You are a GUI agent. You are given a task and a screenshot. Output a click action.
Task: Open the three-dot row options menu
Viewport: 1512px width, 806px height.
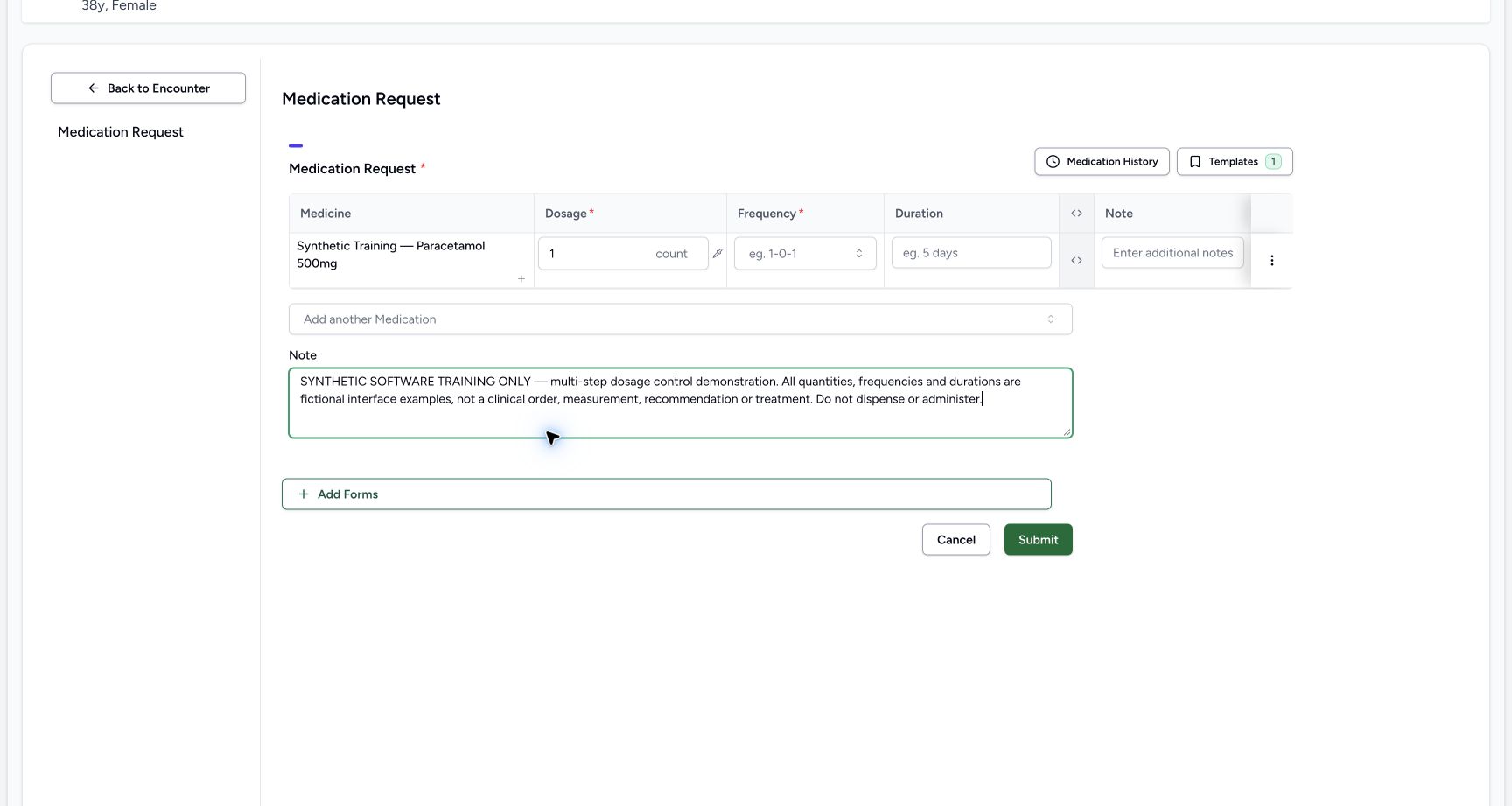tap(1271, 260)
